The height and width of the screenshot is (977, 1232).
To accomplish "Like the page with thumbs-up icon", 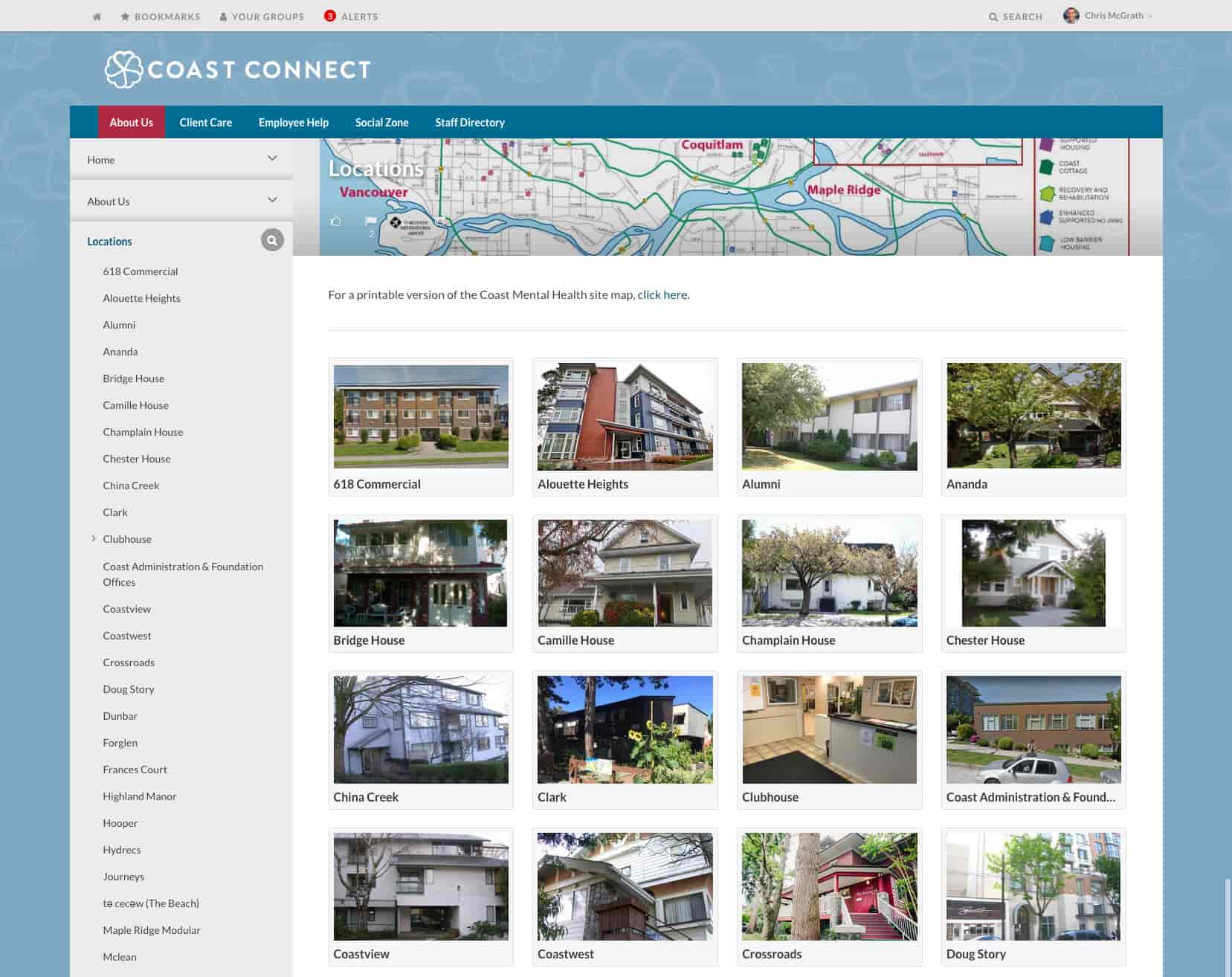I will point(336,221).
